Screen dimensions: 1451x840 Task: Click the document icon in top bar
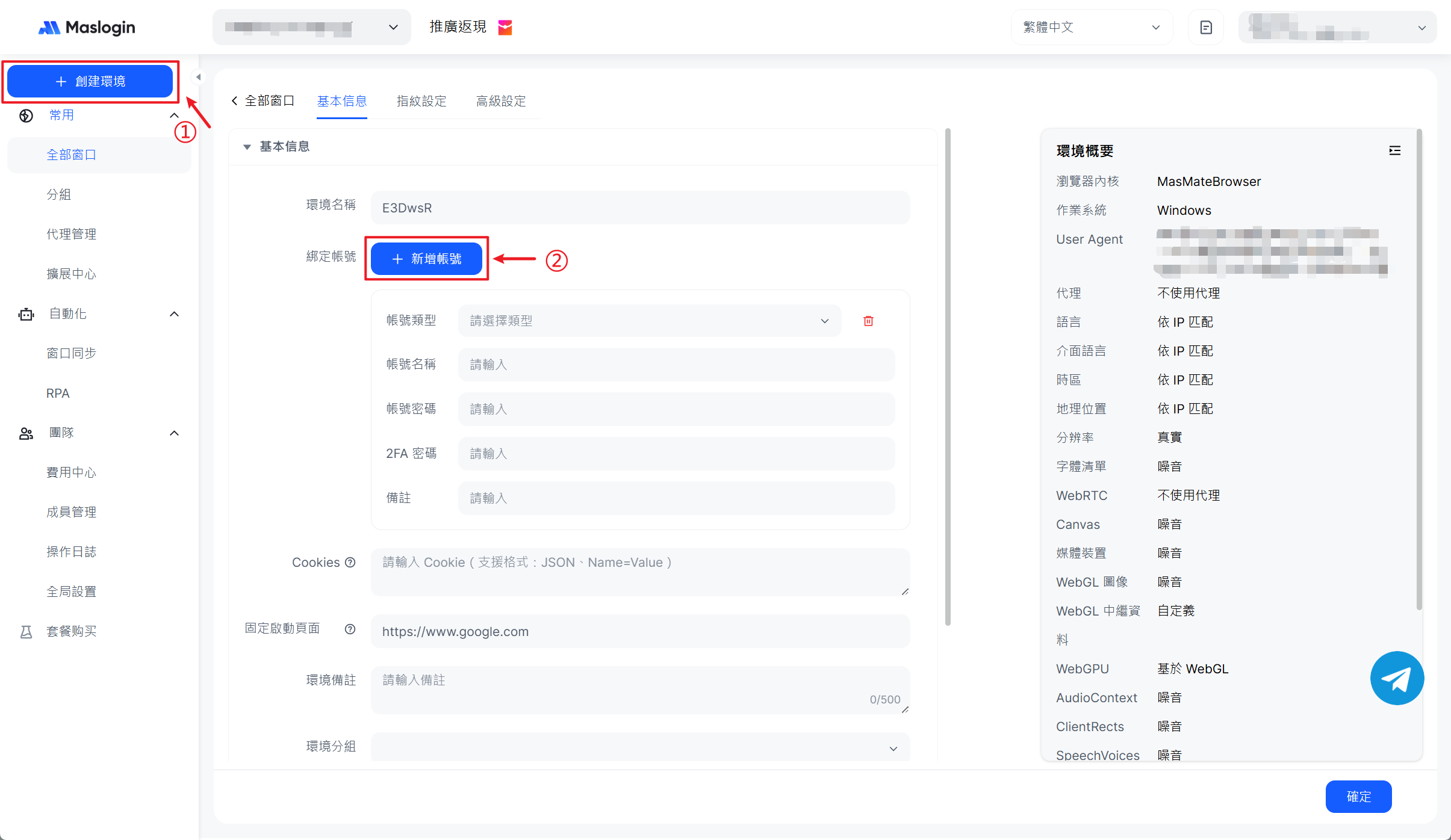click(1205, 27)
